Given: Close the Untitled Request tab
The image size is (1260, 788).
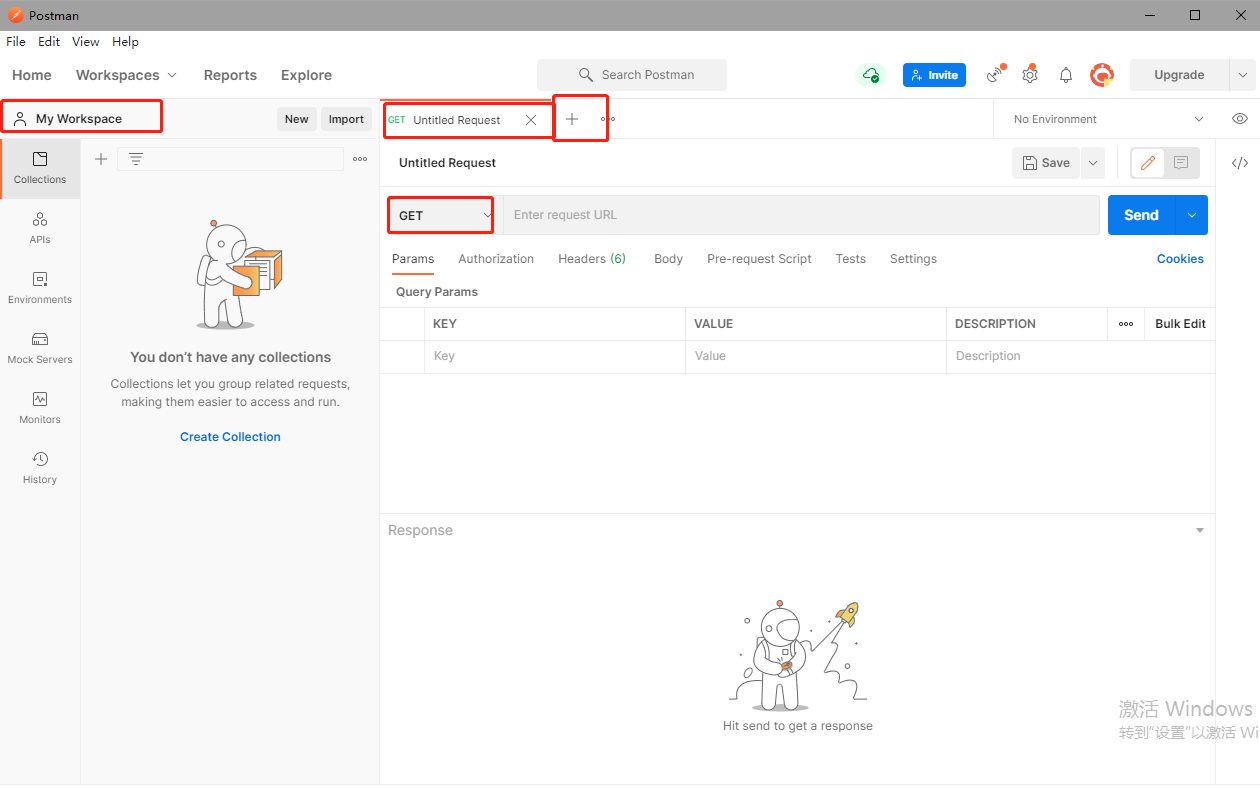Looking at the screenshot, I should click(x=531, y=120).
